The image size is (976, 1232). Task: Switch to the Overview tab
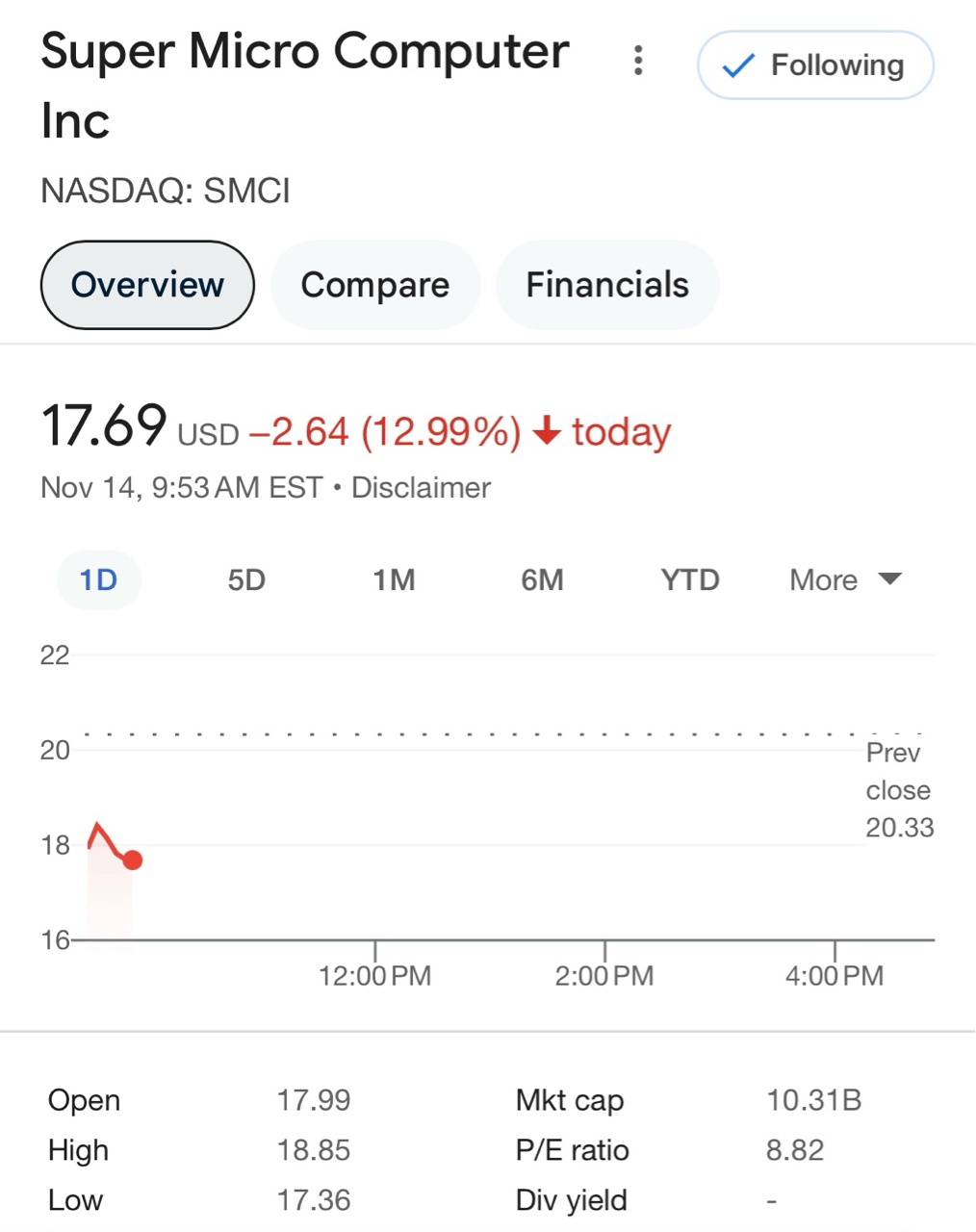tap(147, 285)
